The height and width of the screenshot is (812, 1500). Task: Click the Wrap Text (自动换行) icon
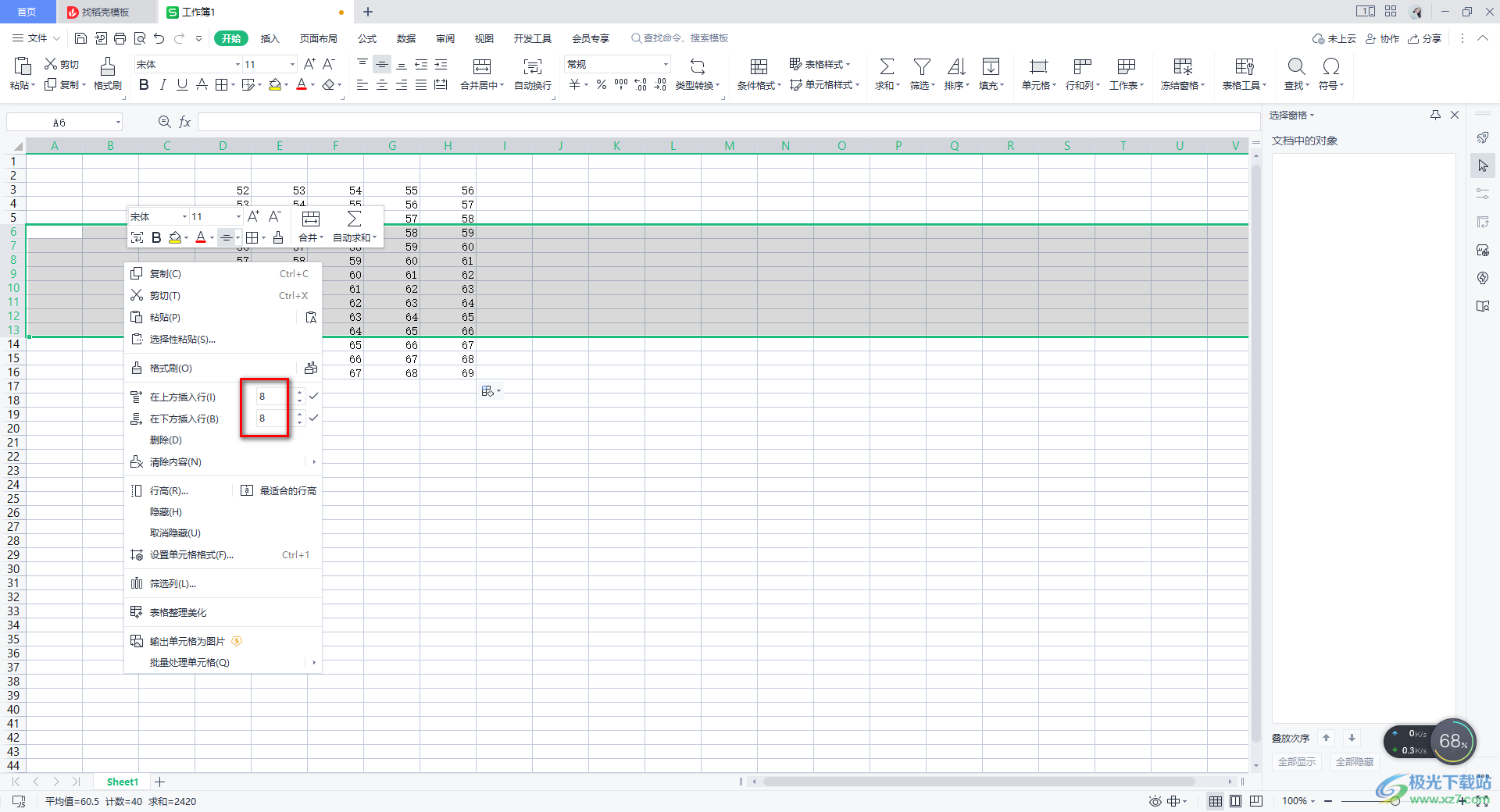coord(533,66)
